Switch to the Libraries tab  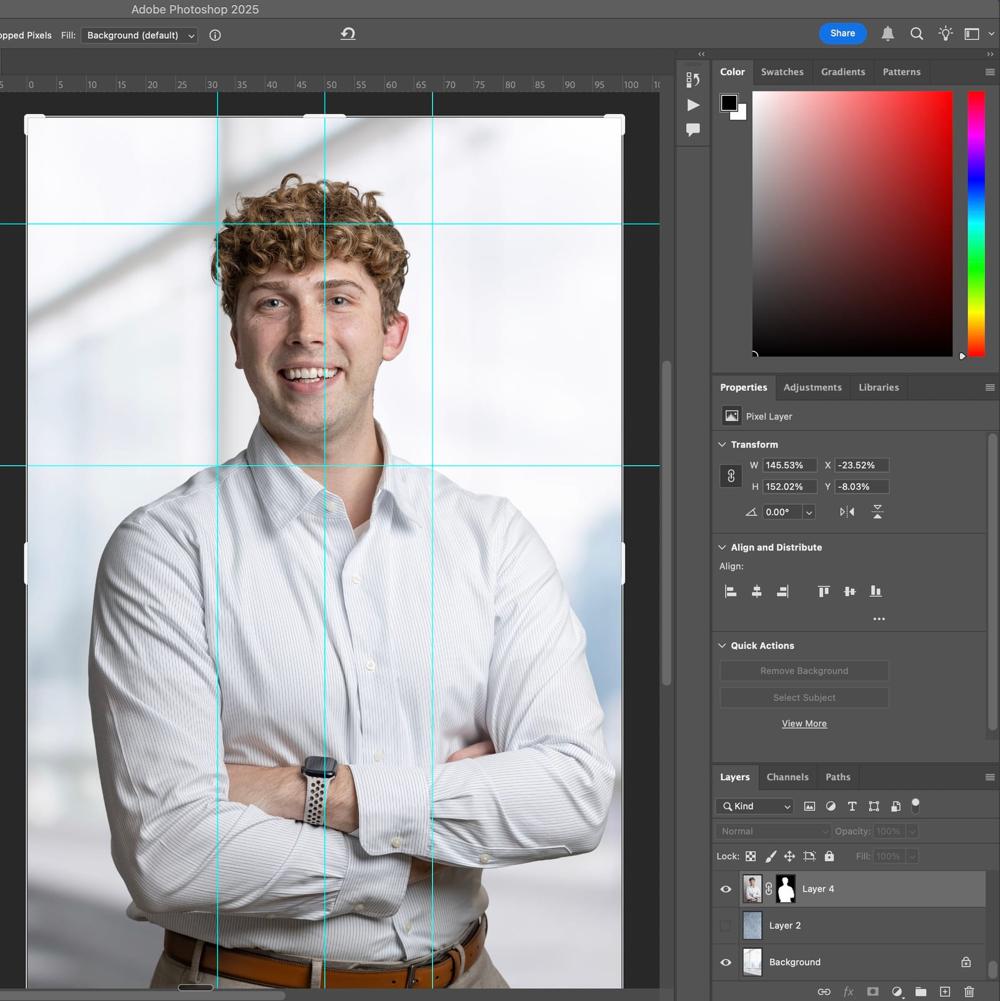(878, 388)
